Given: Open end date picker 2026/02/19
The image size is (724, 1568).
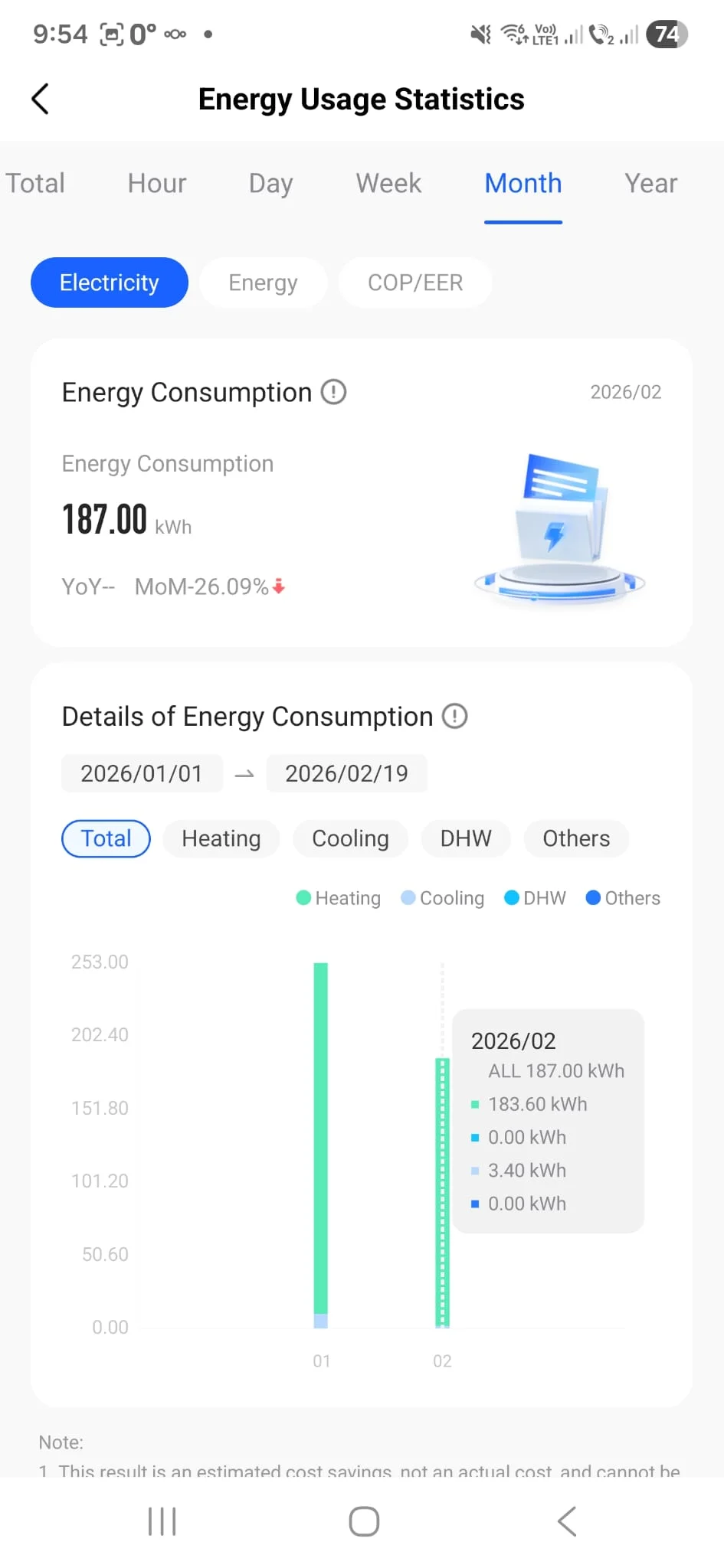Looking at the screenshot, I should click(346, 773).
